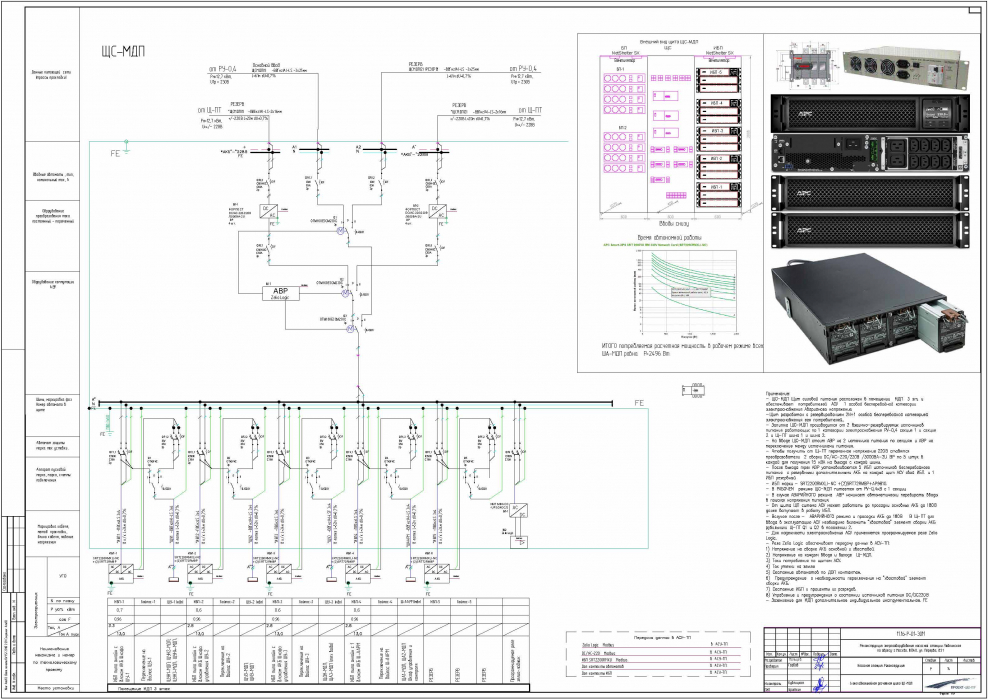Screen dimensions: 988x699
Task: Click the ЩС-МДП drawing title
Action: tap(125, 54)
